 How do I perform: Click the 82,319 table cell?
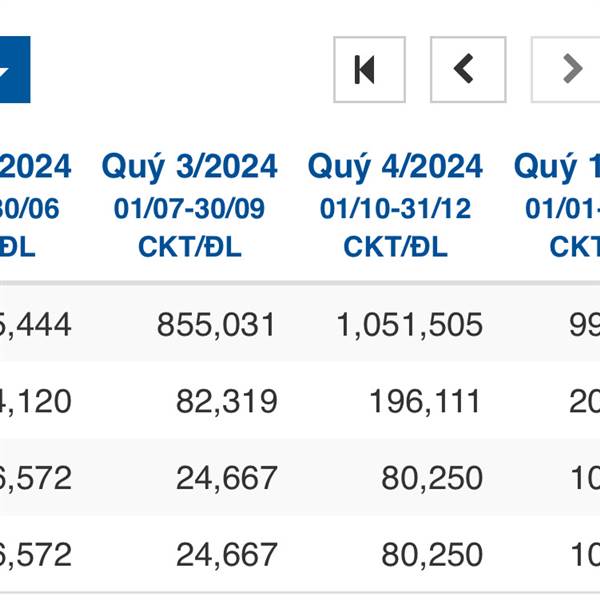[227, 401]
